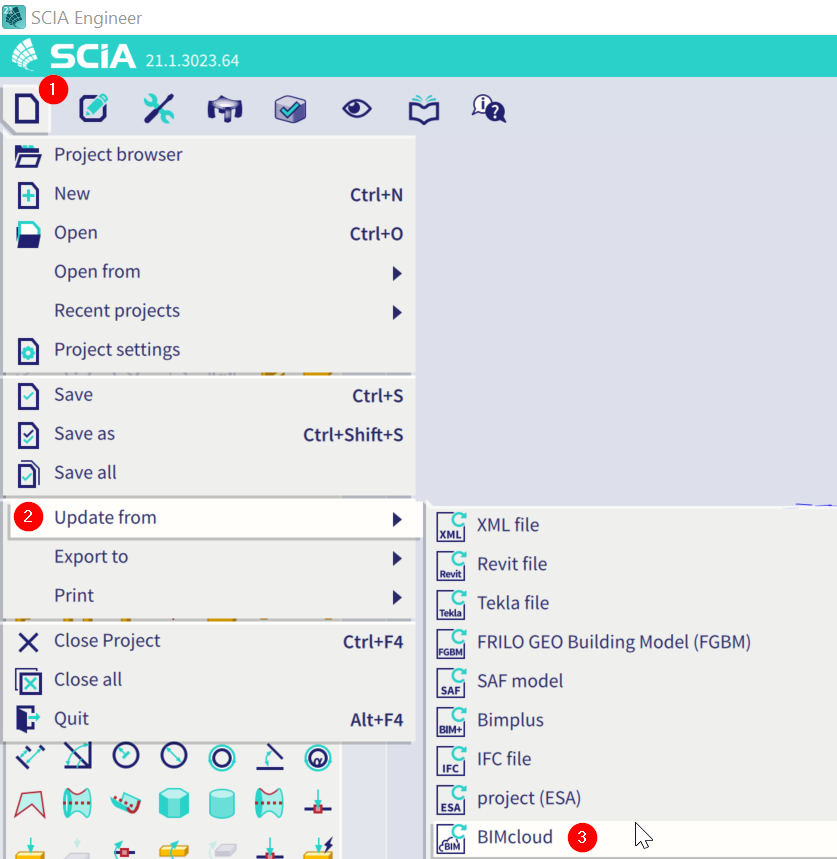Select Close all
This screenshot has height=859, width=837.
pos(209,680)
